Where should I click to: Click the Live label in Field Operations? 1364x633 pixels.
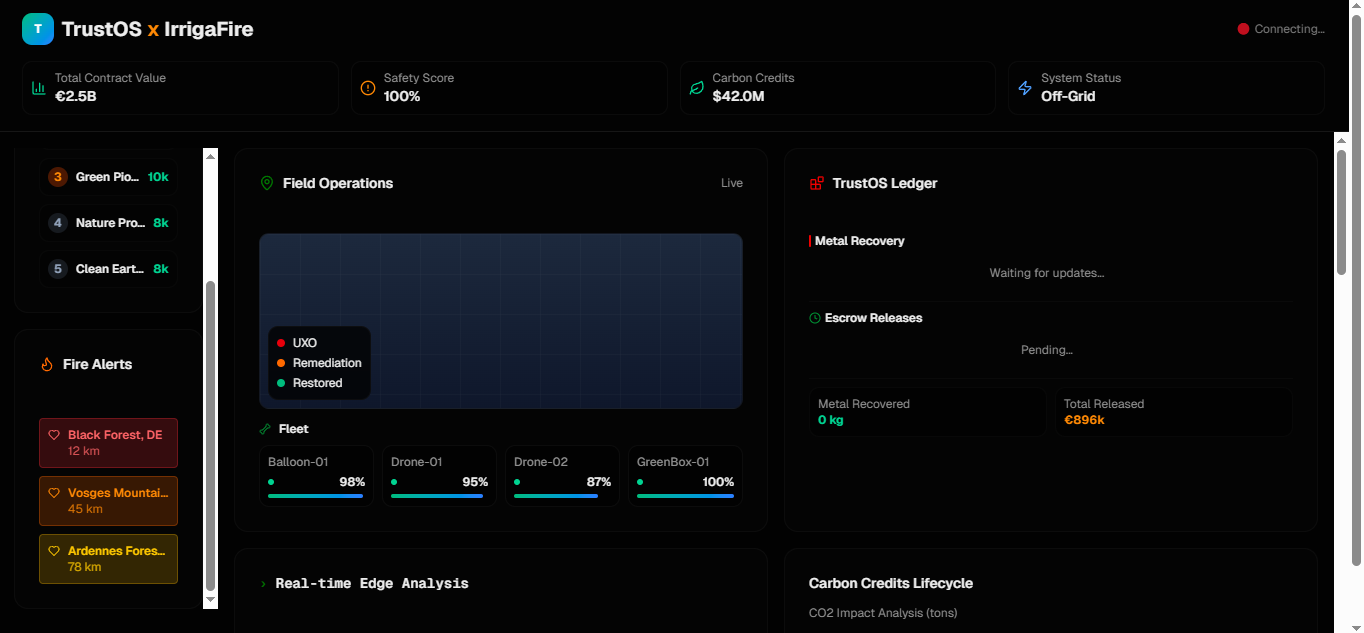[x=732, y=183]
